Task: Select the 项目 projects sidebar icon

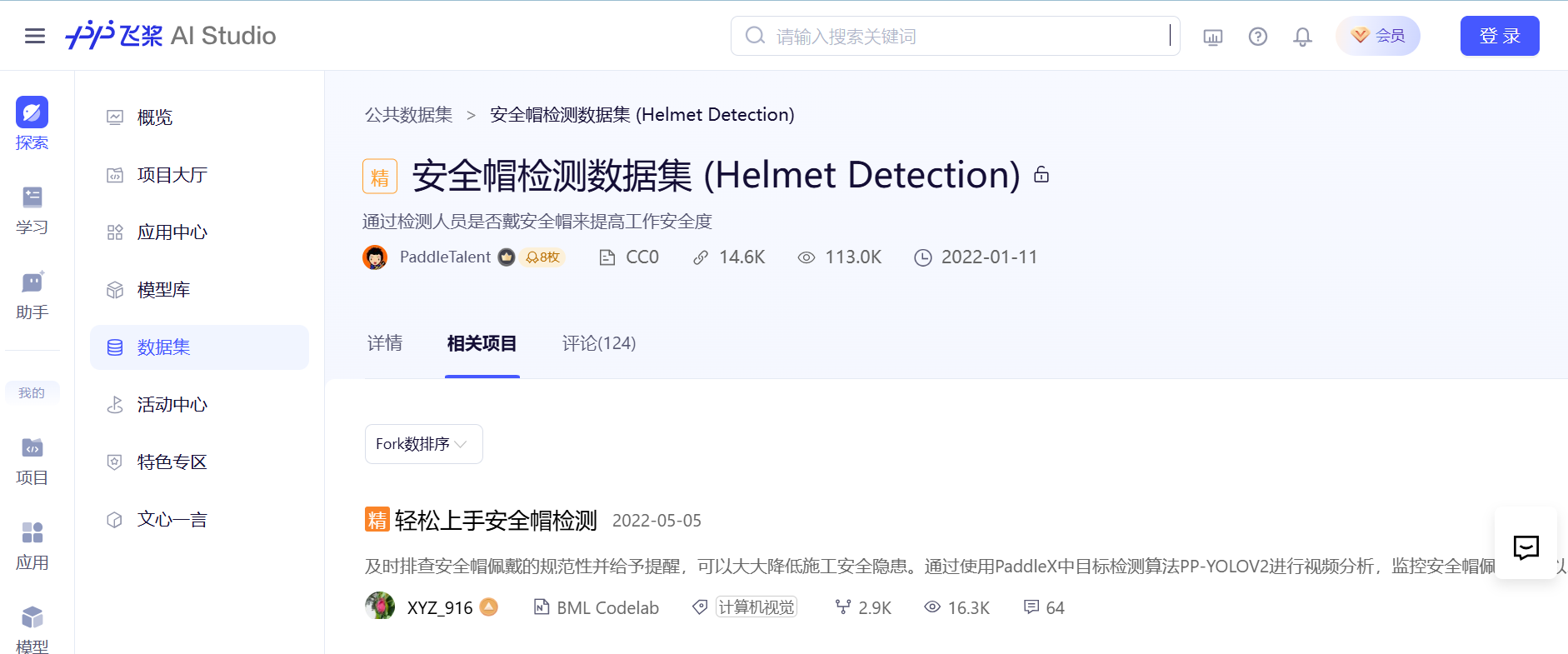Action: pyautogui.click(x=32, y=462)
